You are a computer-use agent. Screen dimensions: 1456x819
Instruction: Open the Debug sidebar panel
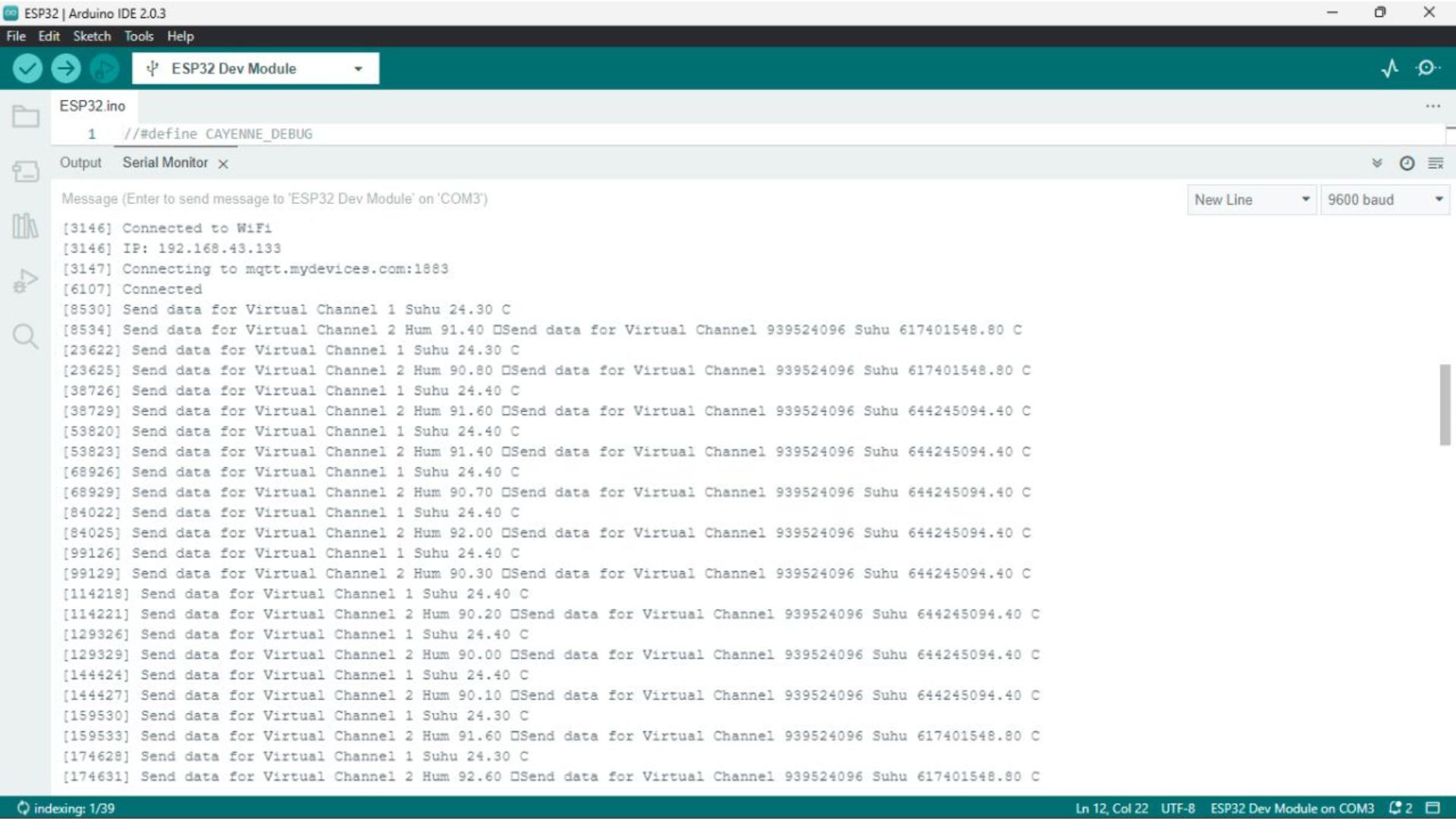click(x=27, y=279)
